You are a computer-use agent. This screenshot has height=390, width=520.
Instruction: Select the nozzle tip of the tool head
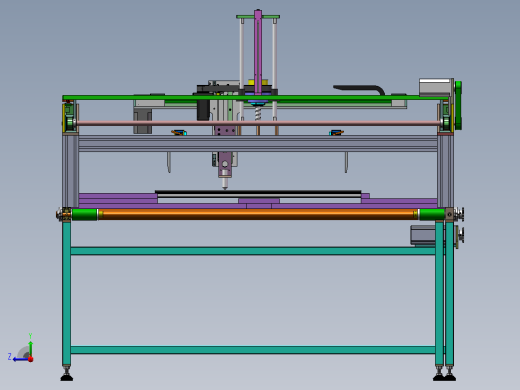tap(225, 184)
